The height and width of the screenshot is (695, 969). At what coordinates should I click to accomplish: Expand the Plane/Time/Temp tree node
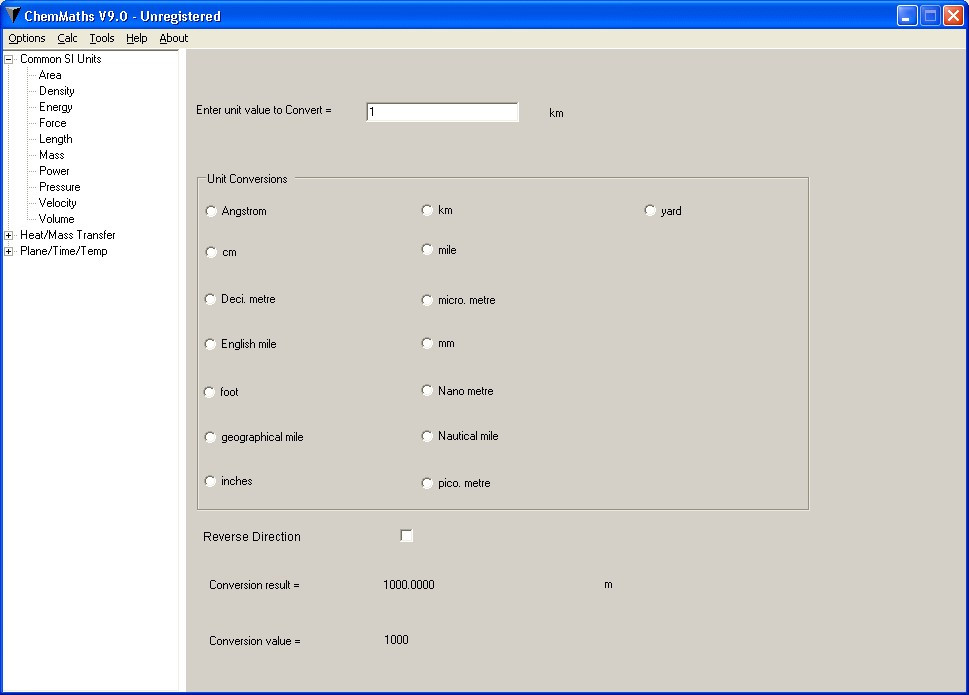click(9, 251)
